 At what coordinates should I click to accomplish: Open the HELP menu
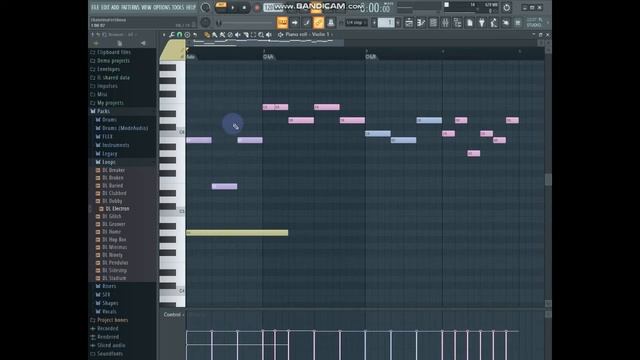coord(191,7)
